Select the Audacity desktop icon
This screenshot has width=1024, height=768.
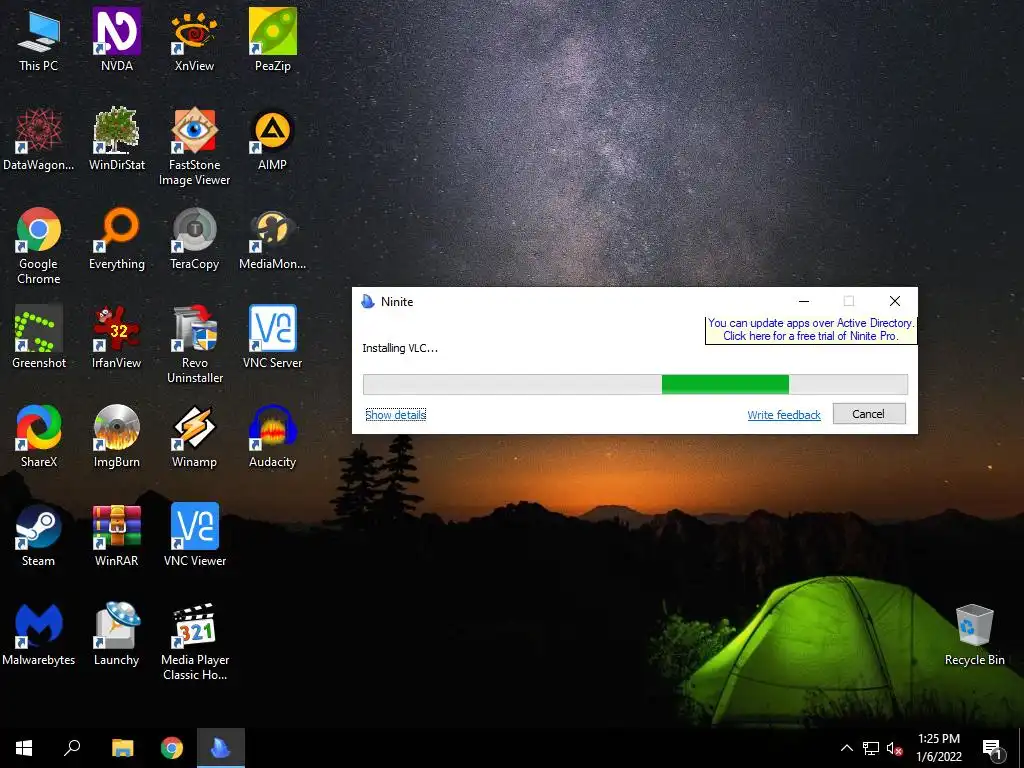(272, 437)
